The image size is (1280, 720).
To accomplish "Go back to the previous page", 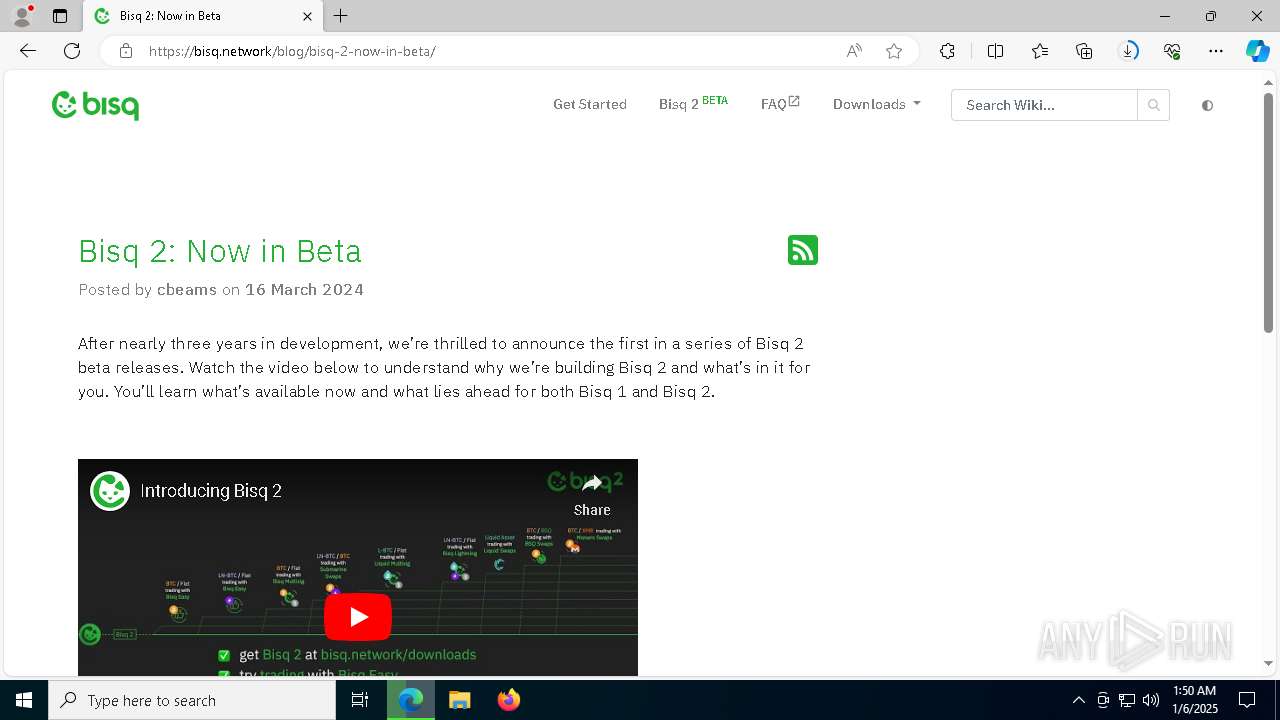I will 28,51.
